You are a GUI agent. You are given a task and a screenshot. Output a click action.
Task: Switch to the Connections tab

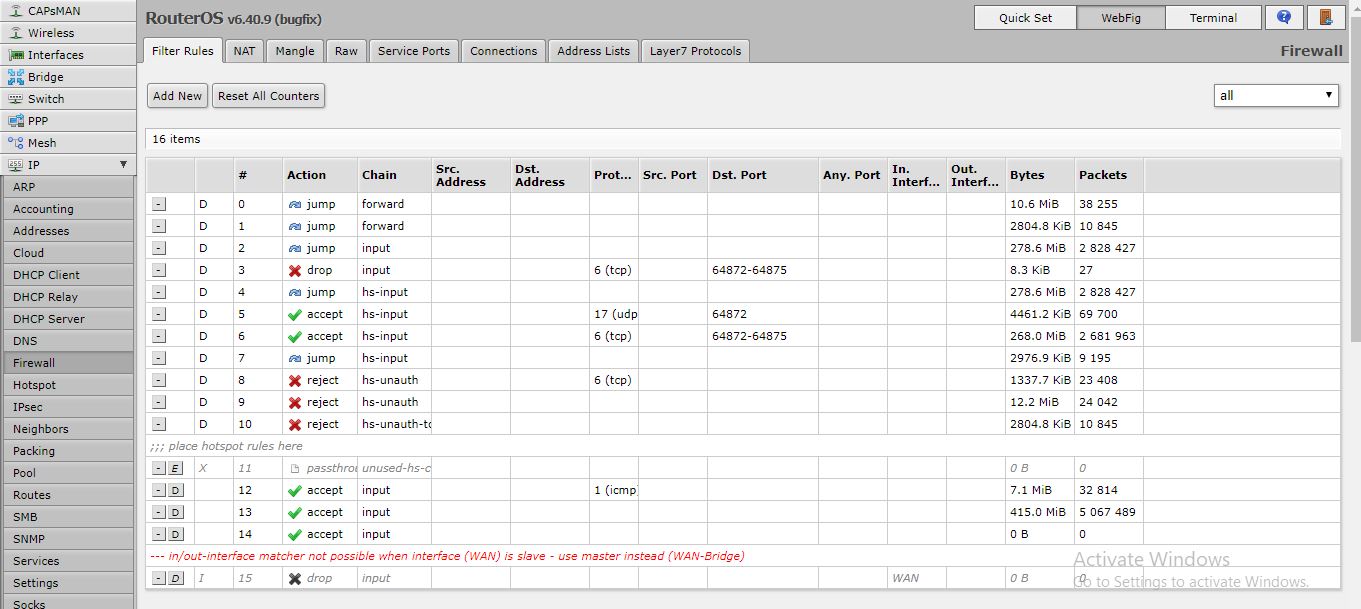[503, 51]
